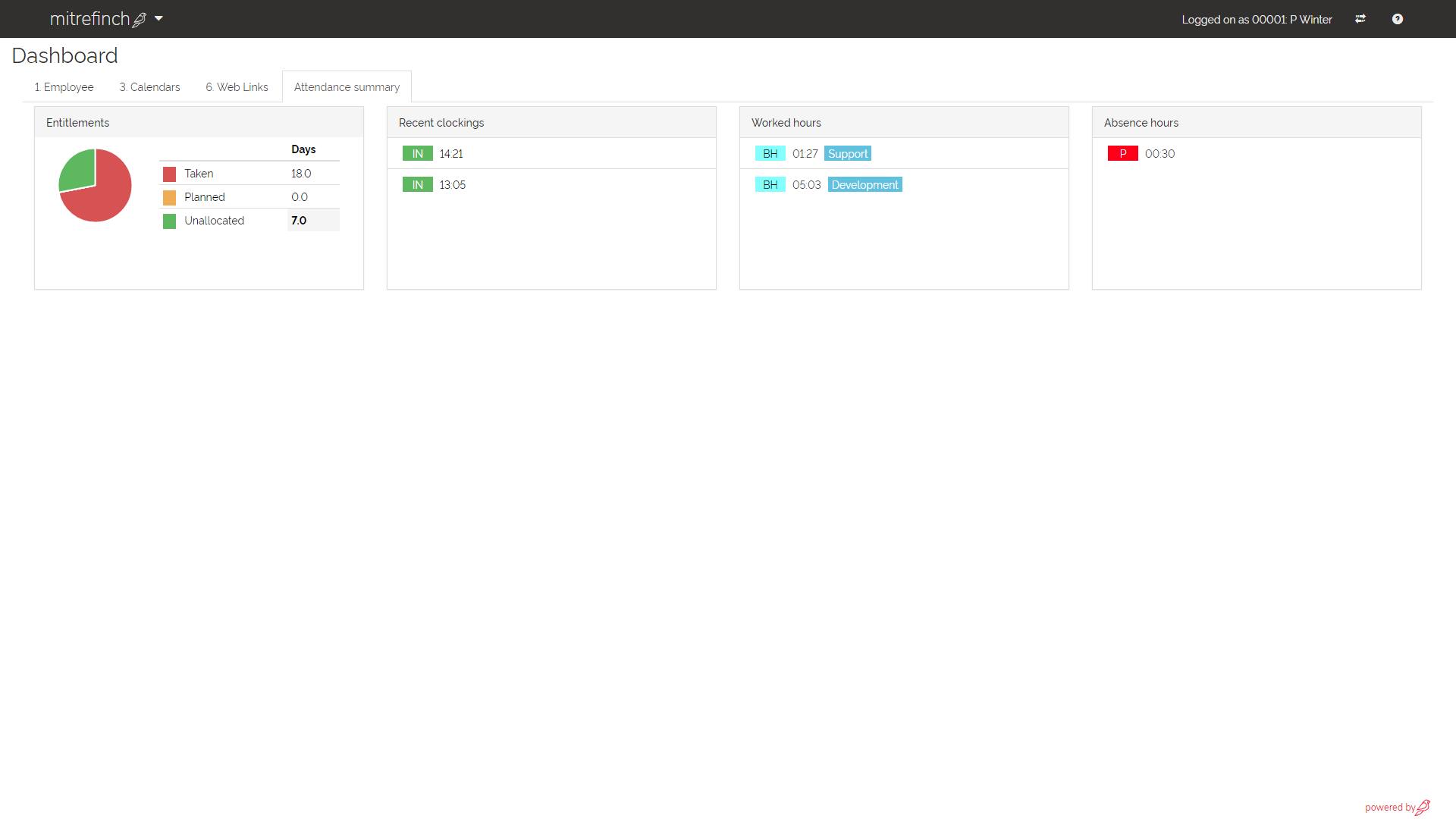The width and height of the screenshot is (1456, 819).
Task: Click the IN indicator next to 13:05
Action: 417,184
